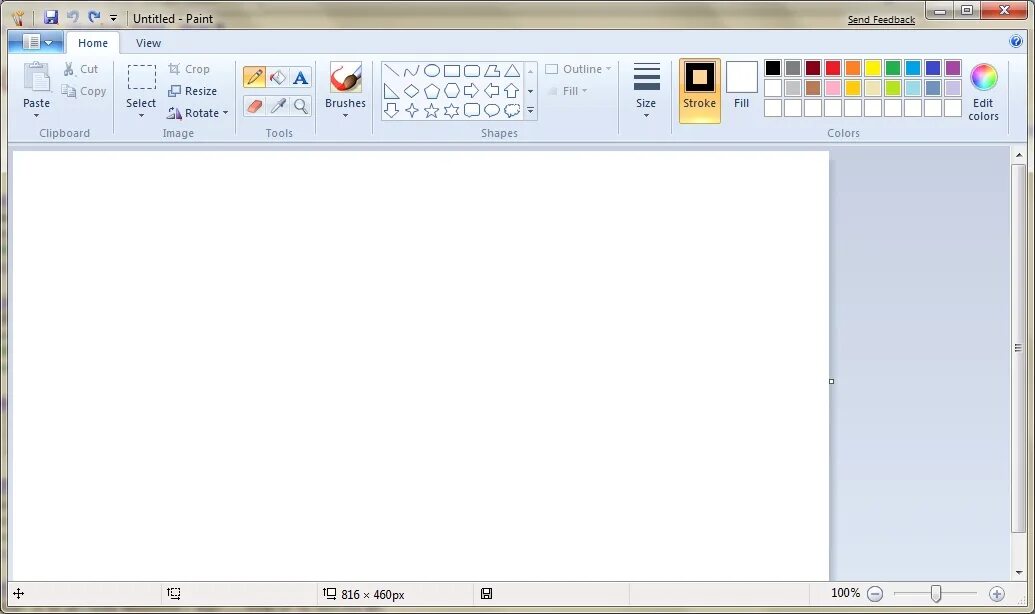Choose the Oval shape
This screenshot has height=614, width=1035.
click(430, 71)
